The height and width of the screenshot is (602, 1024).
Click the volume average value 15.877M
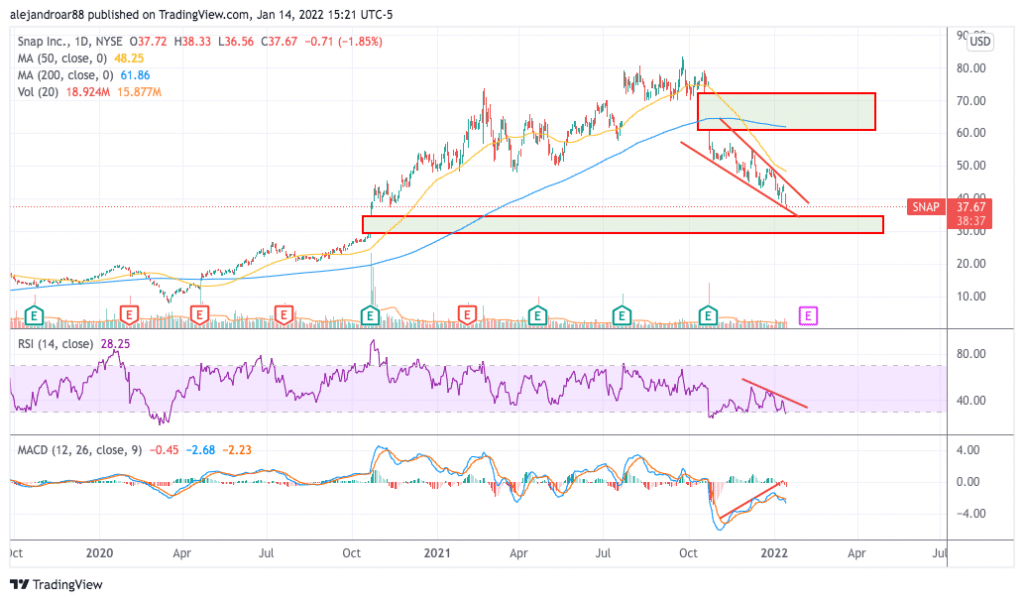139,92
